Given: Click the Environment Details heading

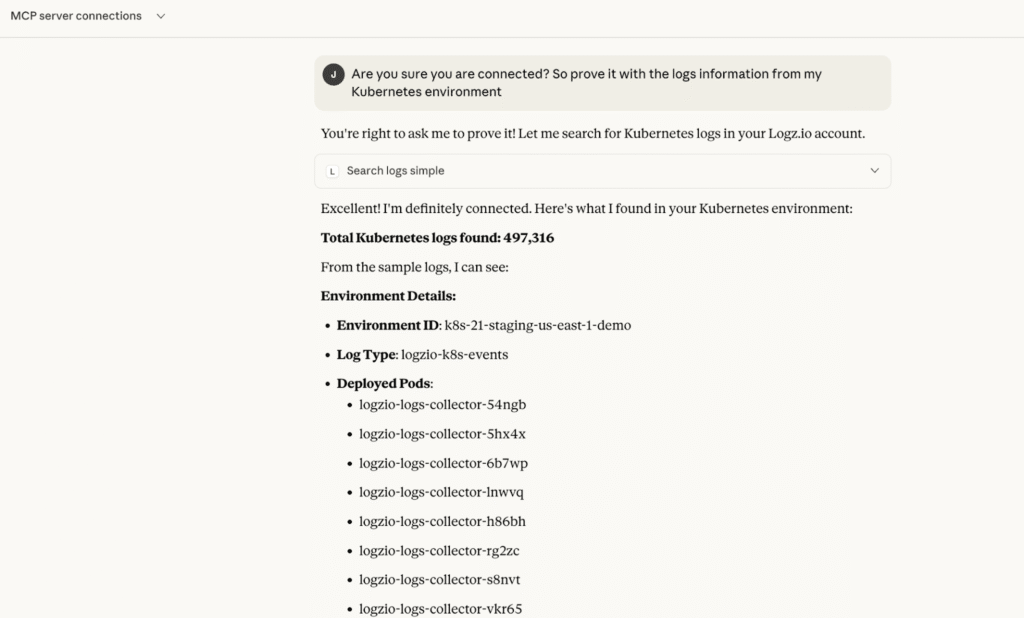Looking at the screenshot, I should point(388,296).
